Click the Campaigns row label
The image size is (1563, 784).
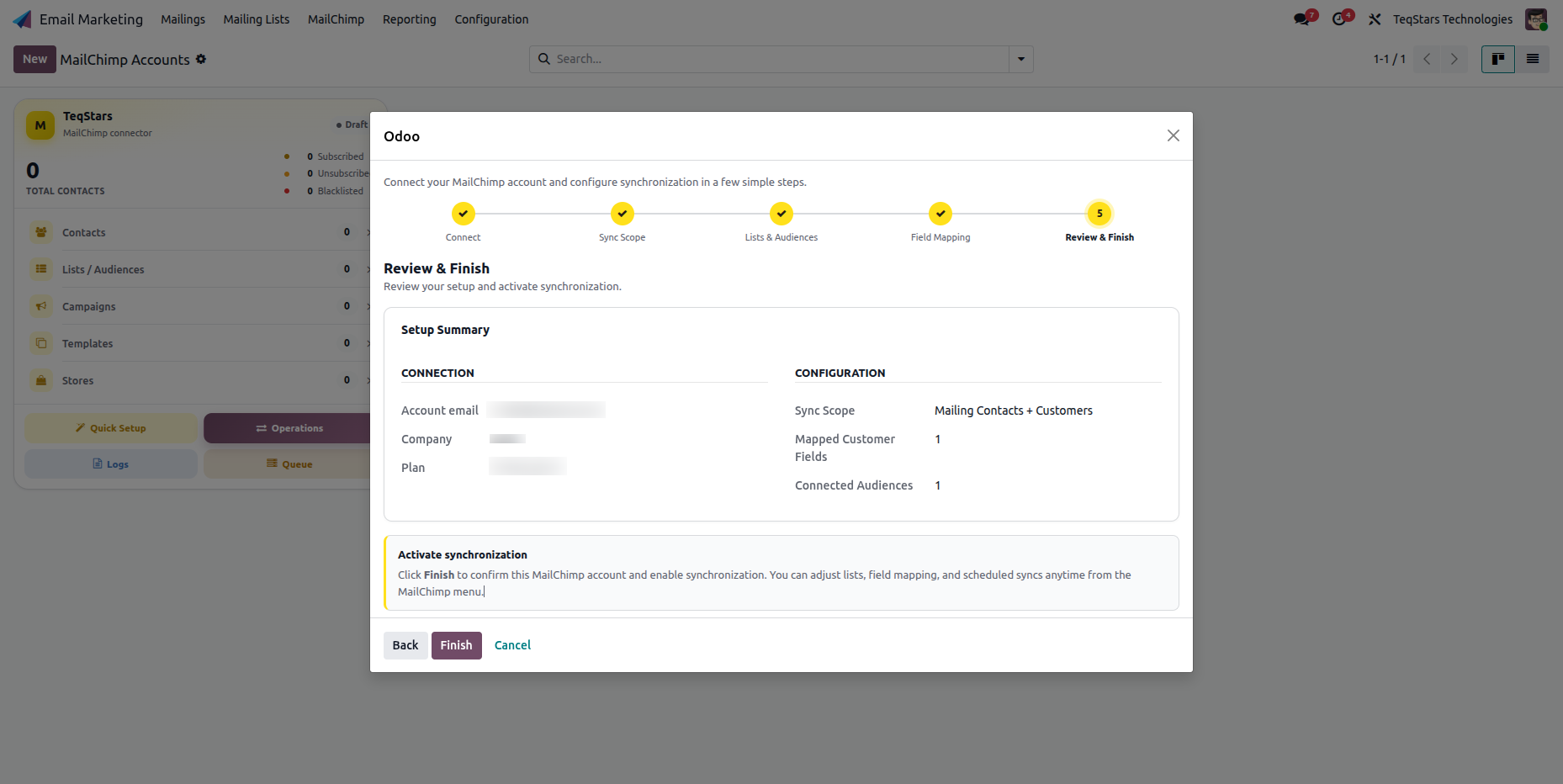[89, 307]
